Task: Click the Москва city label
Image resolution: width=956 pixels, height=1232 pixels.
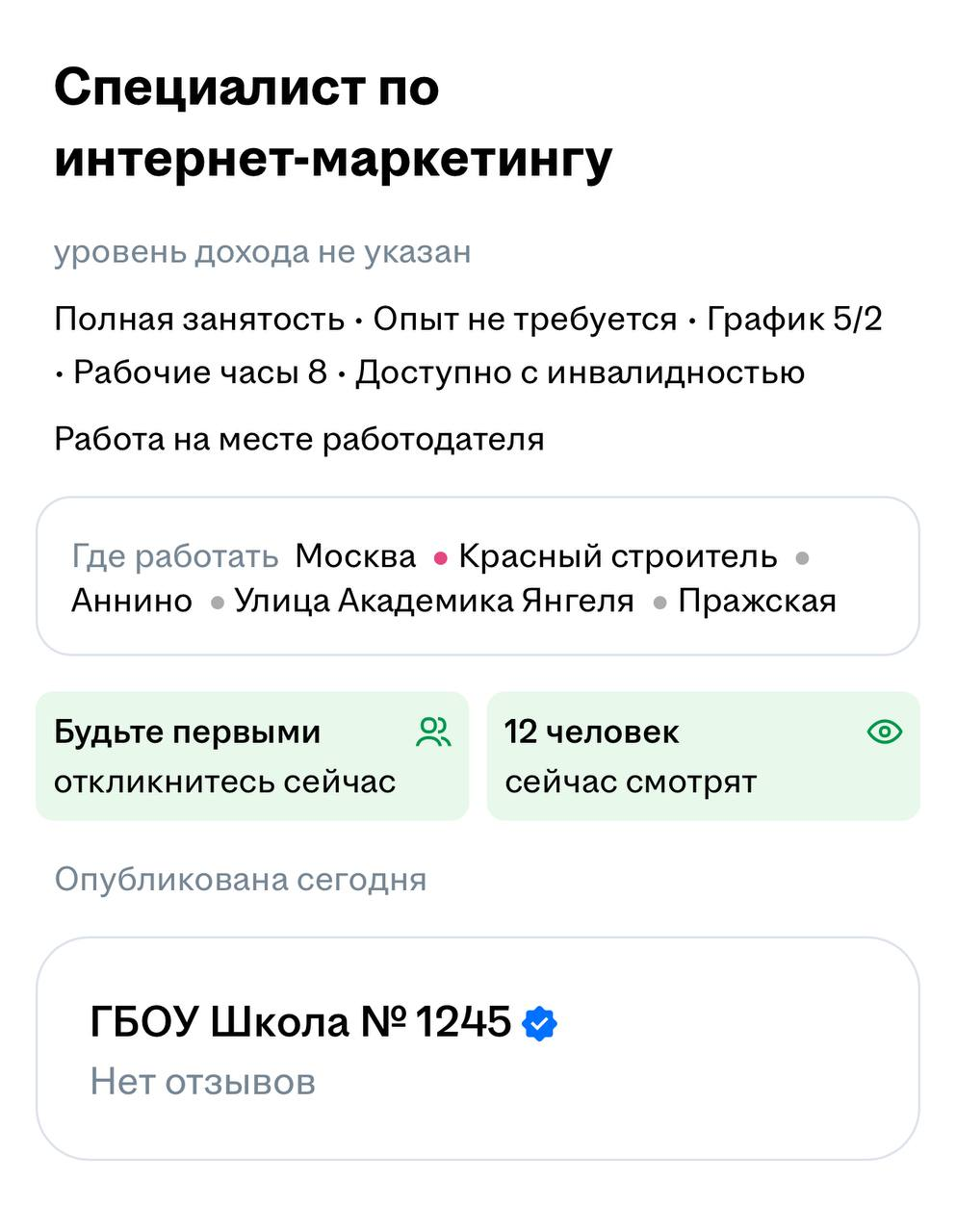Action: coord(355,556)
